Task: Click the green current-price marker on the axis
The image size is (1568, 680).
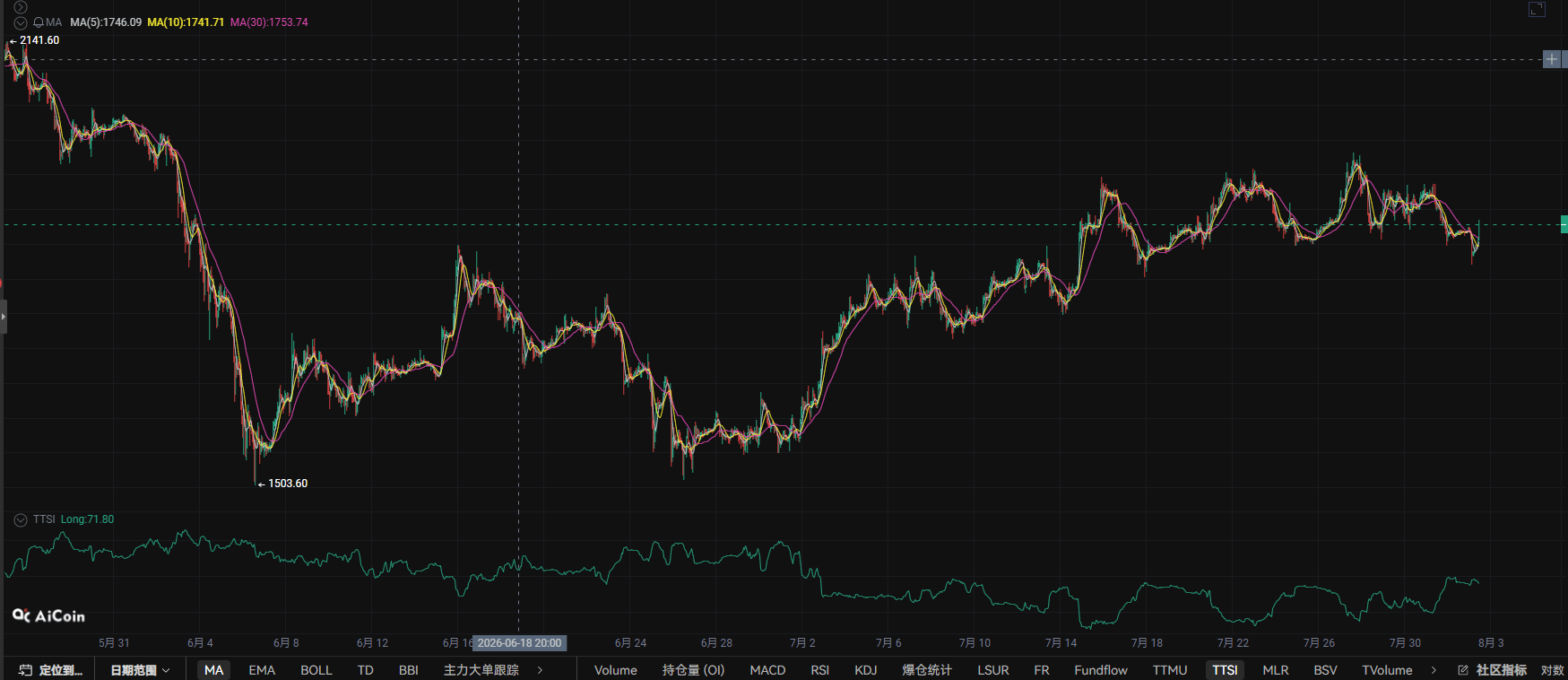Action: point(1564,224)
